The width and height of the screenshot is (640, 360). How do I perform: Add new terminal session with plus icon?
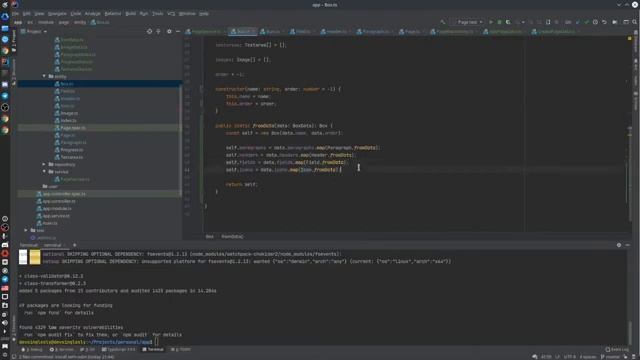[74, 245]
